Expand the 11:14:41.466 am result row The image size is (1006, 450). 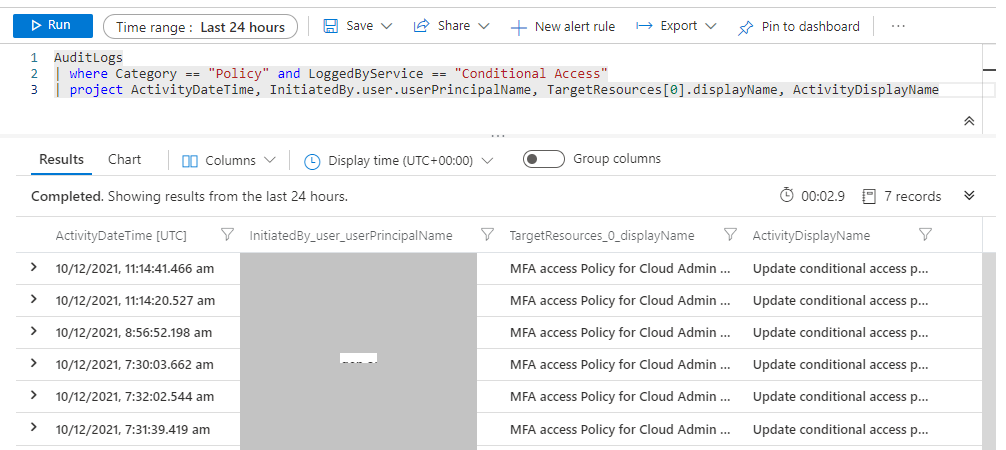pos(34,267)
